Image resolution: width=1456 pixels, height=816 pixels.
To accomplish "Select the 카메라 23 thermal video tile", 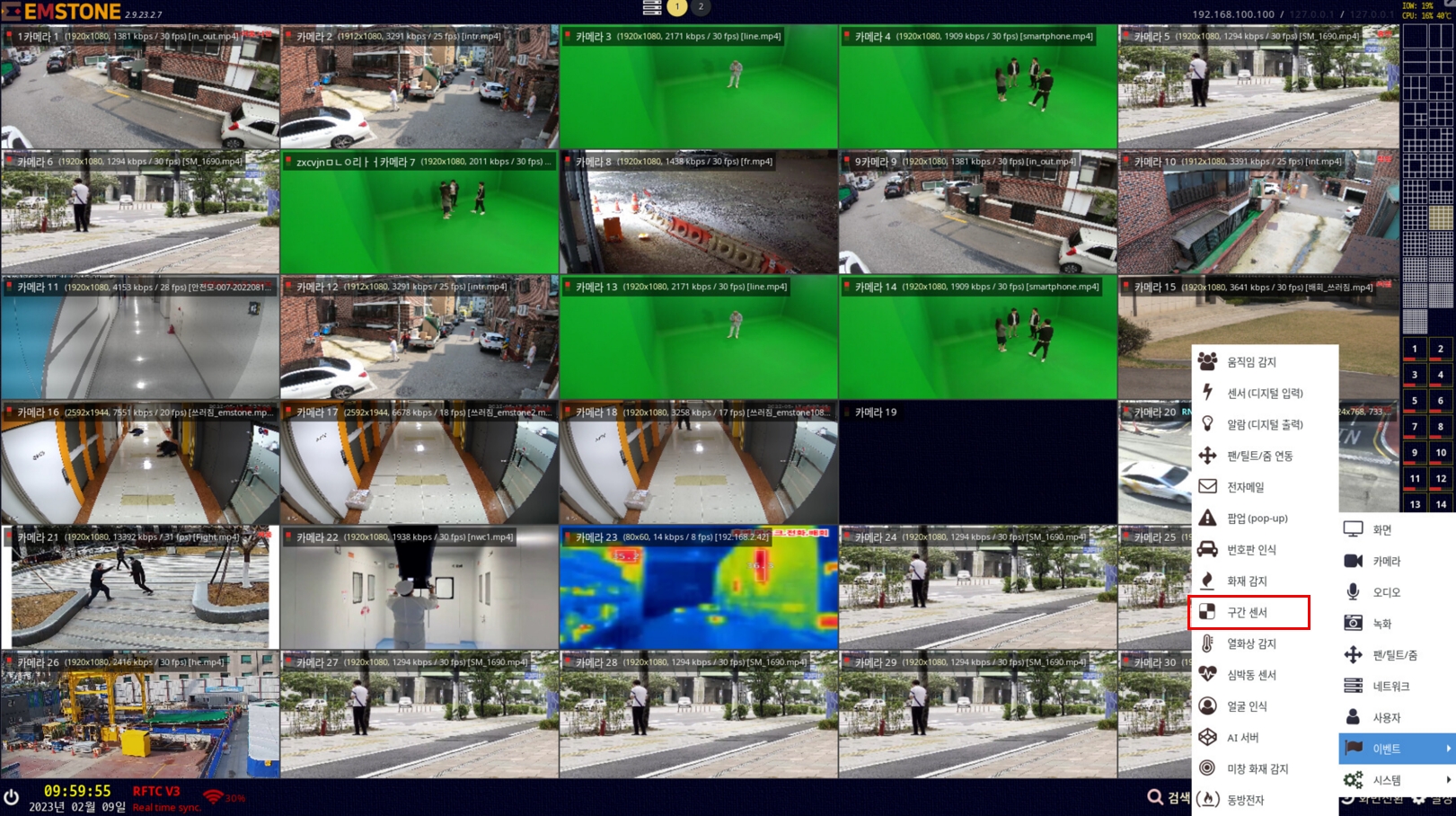I will click(x=698, y=588).
